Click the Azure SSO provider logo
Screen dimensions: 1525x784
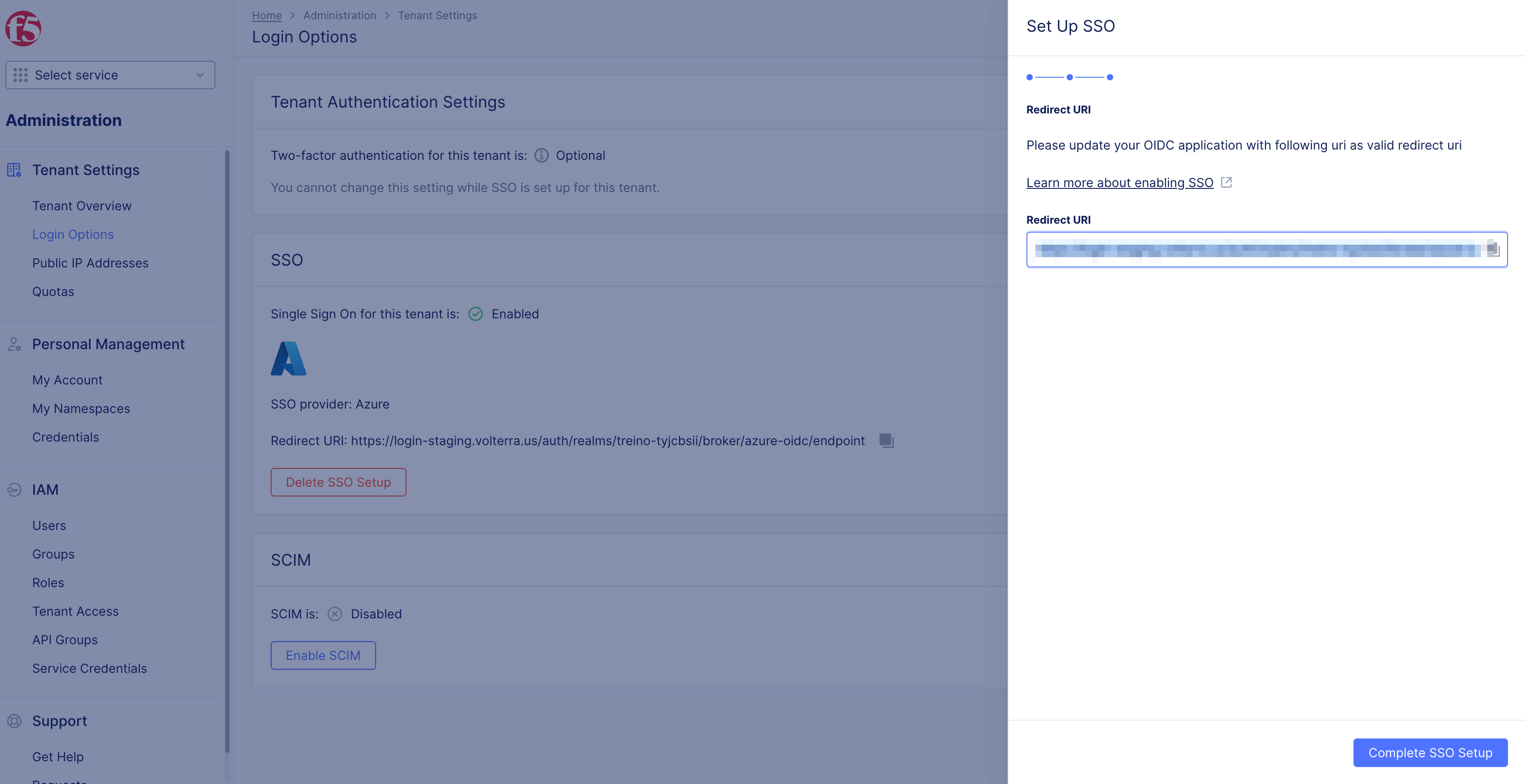pyautogui.click(x=288, y=358)
